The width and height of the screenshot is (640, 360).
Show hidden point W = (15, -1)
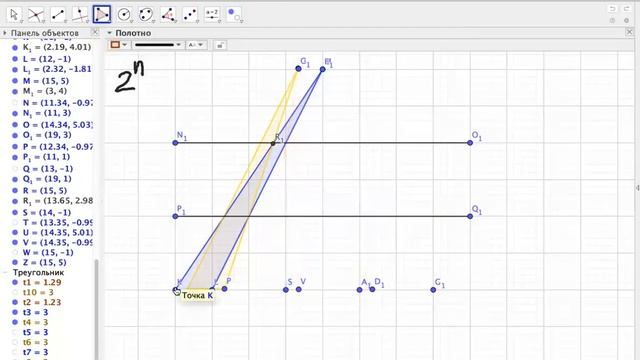coord(15,253)
